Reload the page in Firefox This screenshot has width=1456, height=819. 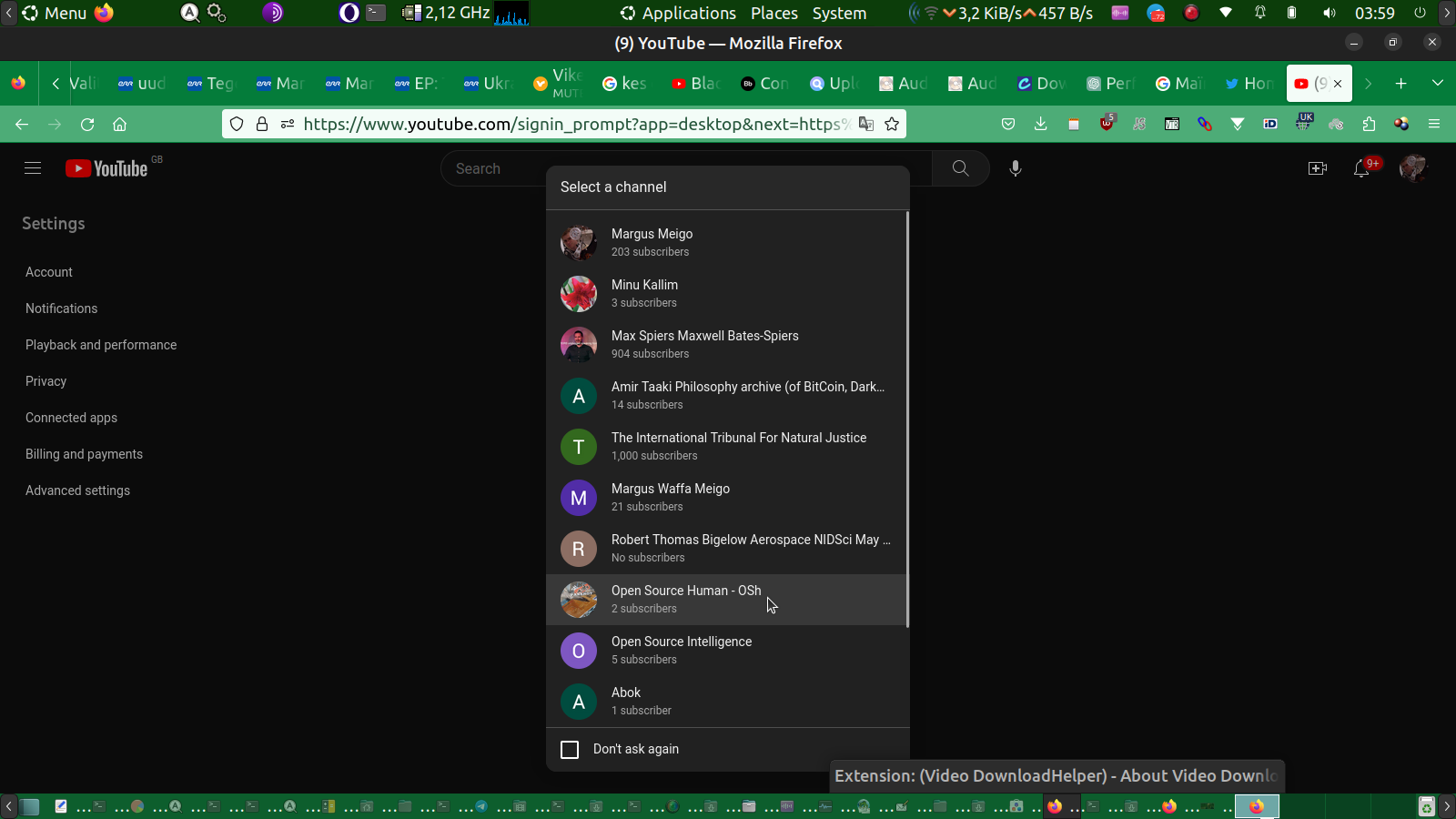tap(87, 125)
